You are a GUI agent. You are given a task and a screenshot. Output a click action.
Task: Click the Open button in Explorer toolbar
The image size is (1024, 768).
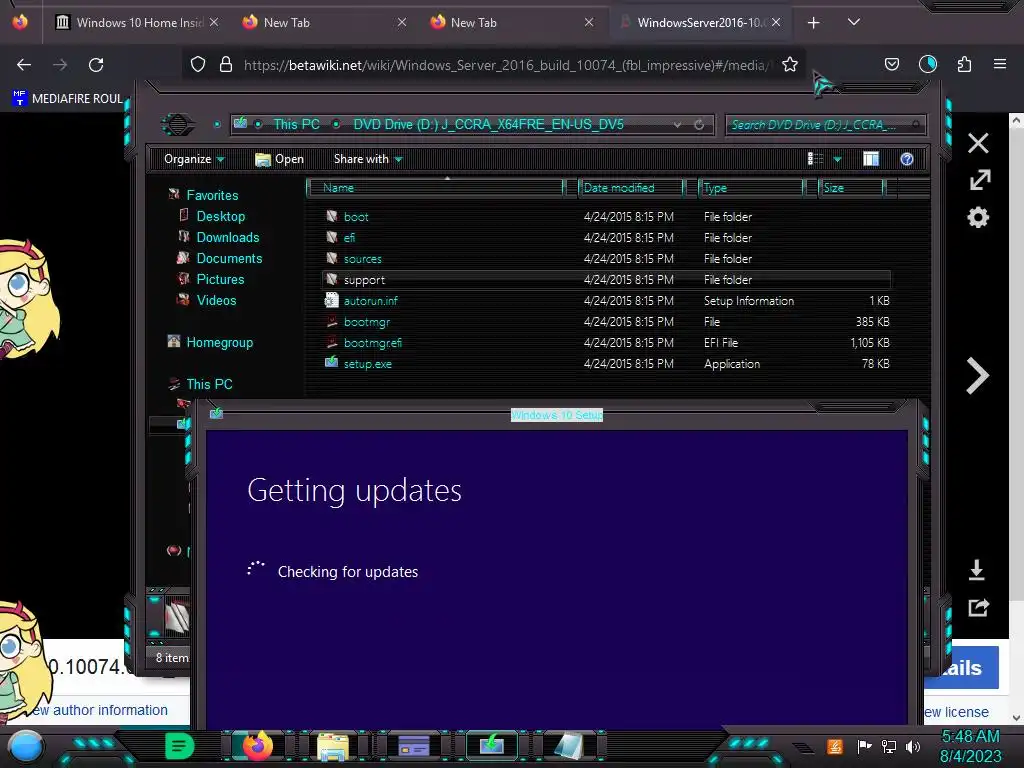click(280, 159)
